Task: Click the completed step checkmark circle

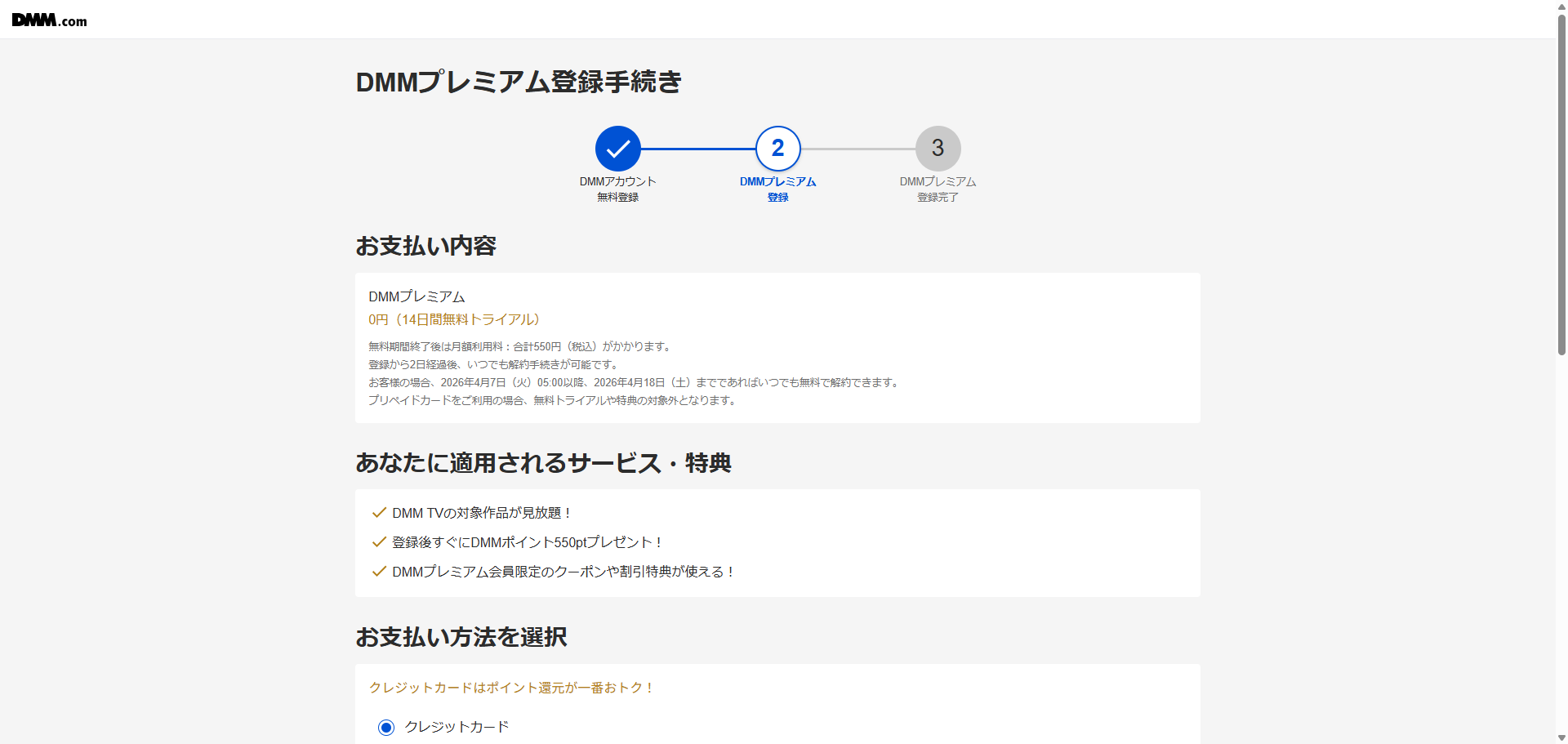Action: coord(618,149)
